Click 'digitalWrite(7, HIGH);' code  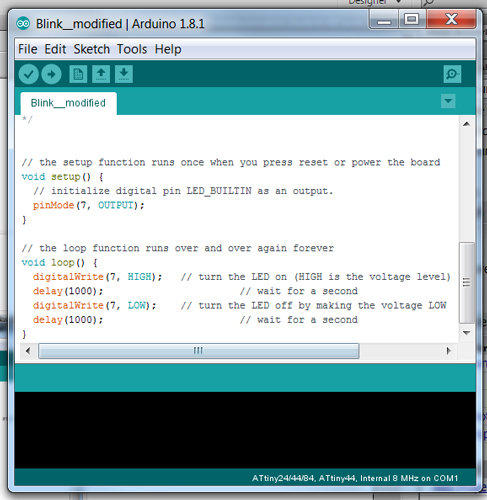click(97, 277)
